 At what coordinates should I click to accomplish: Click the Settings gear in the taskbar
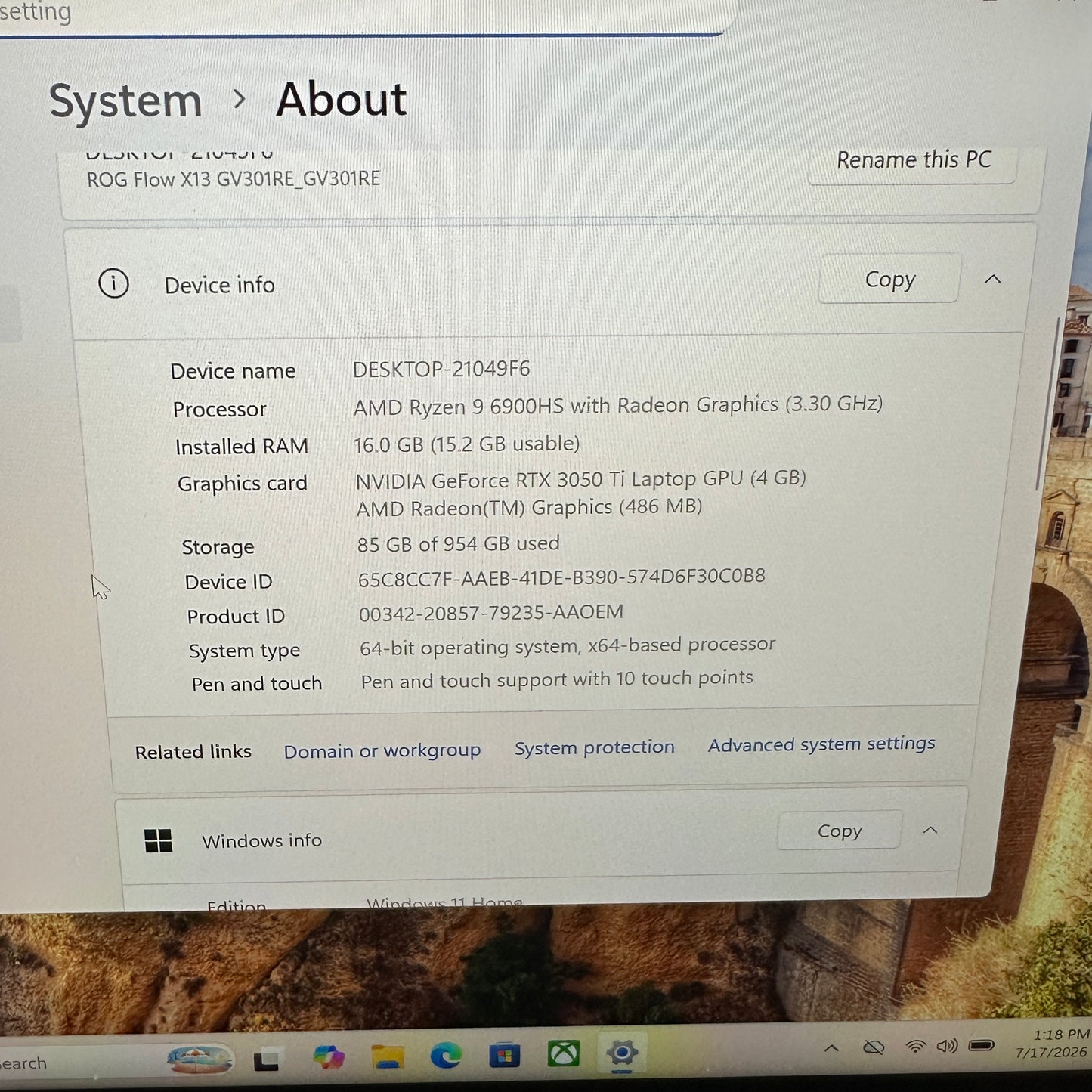[622, 1052]
